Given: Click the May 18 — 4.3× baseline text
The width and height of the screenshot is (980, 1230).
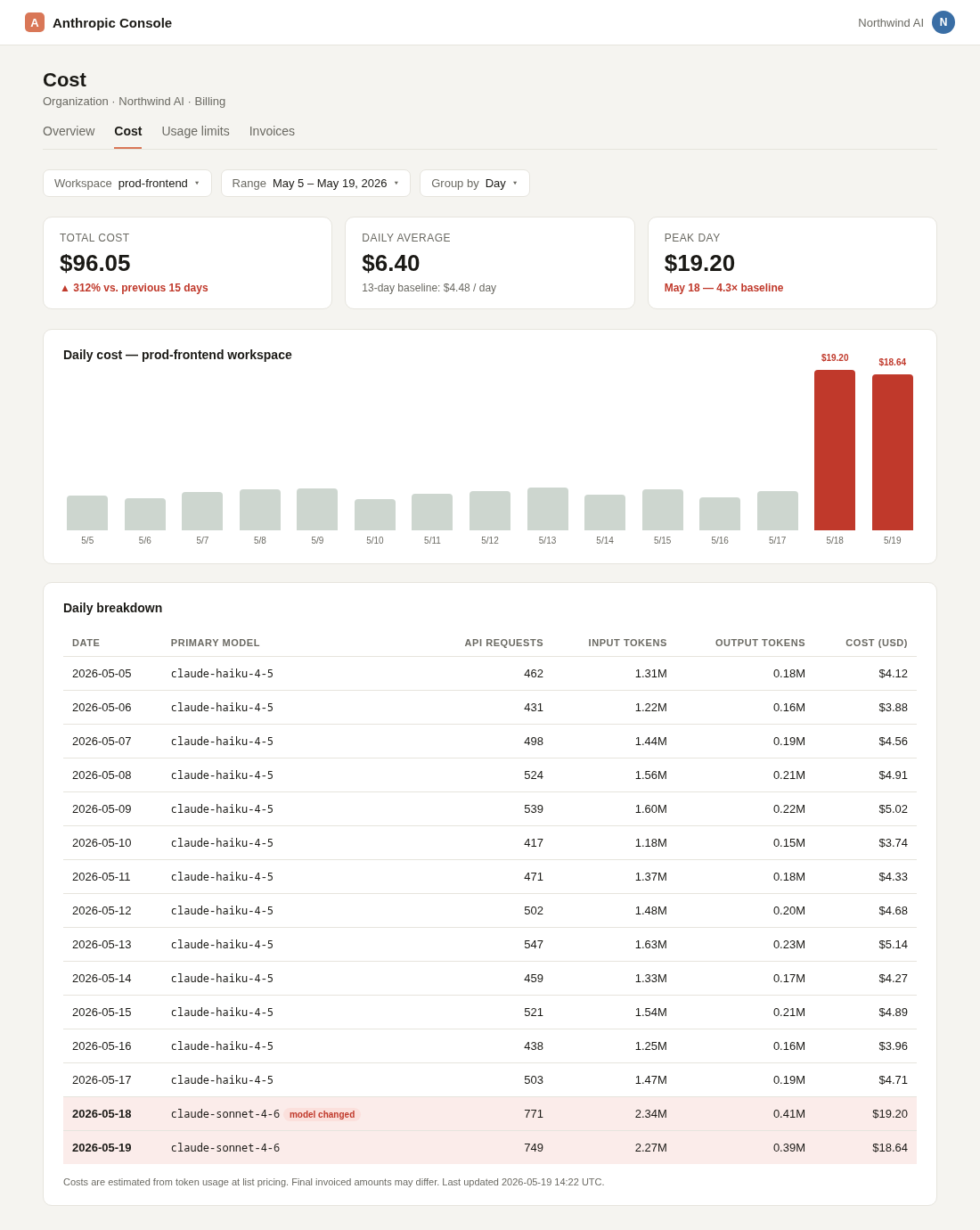Looking at the screenshot, I should pyautogui.click(x=723, y=288).
